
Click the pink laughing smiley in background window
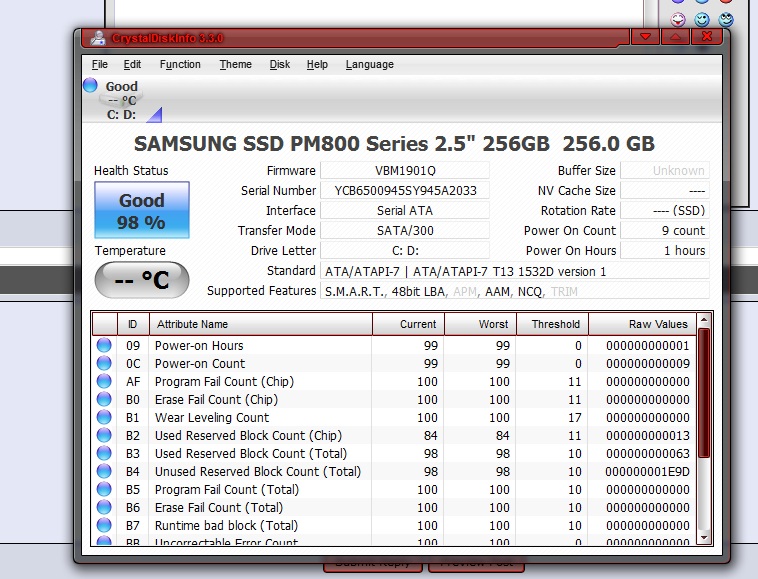(678, 19)
